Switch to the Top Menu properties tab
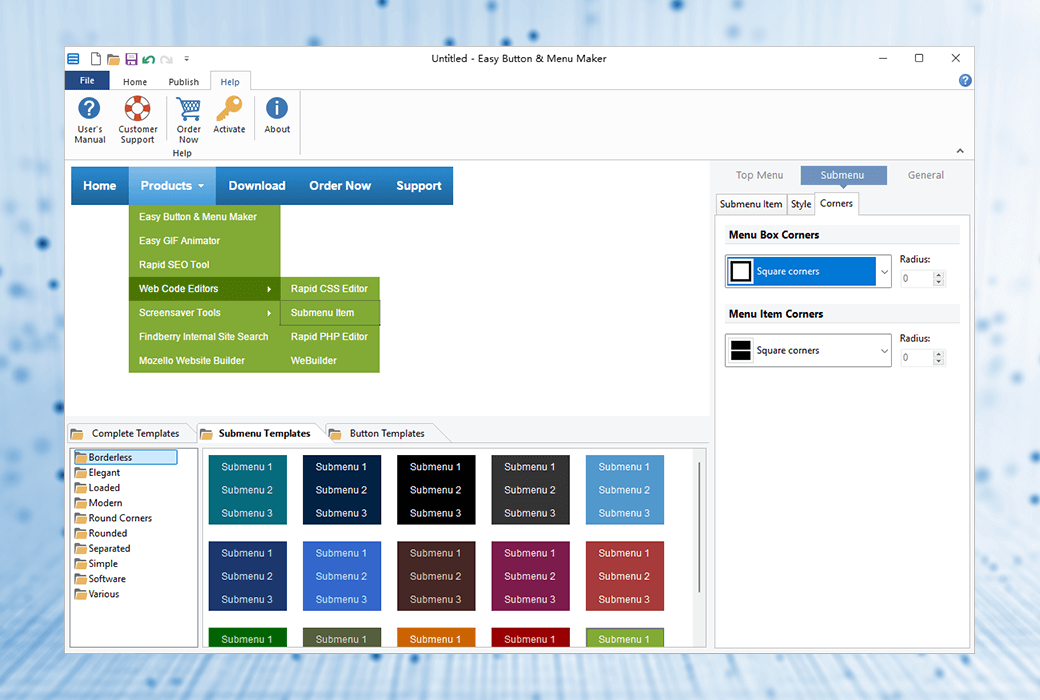The image size is (1040, 700). click(759, 175)
